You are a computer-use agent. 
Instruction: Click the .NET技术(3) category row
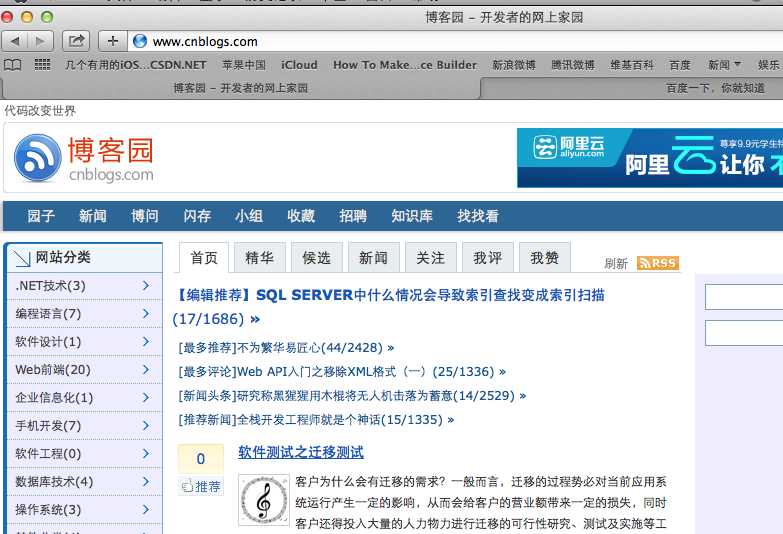coord(84,286)
